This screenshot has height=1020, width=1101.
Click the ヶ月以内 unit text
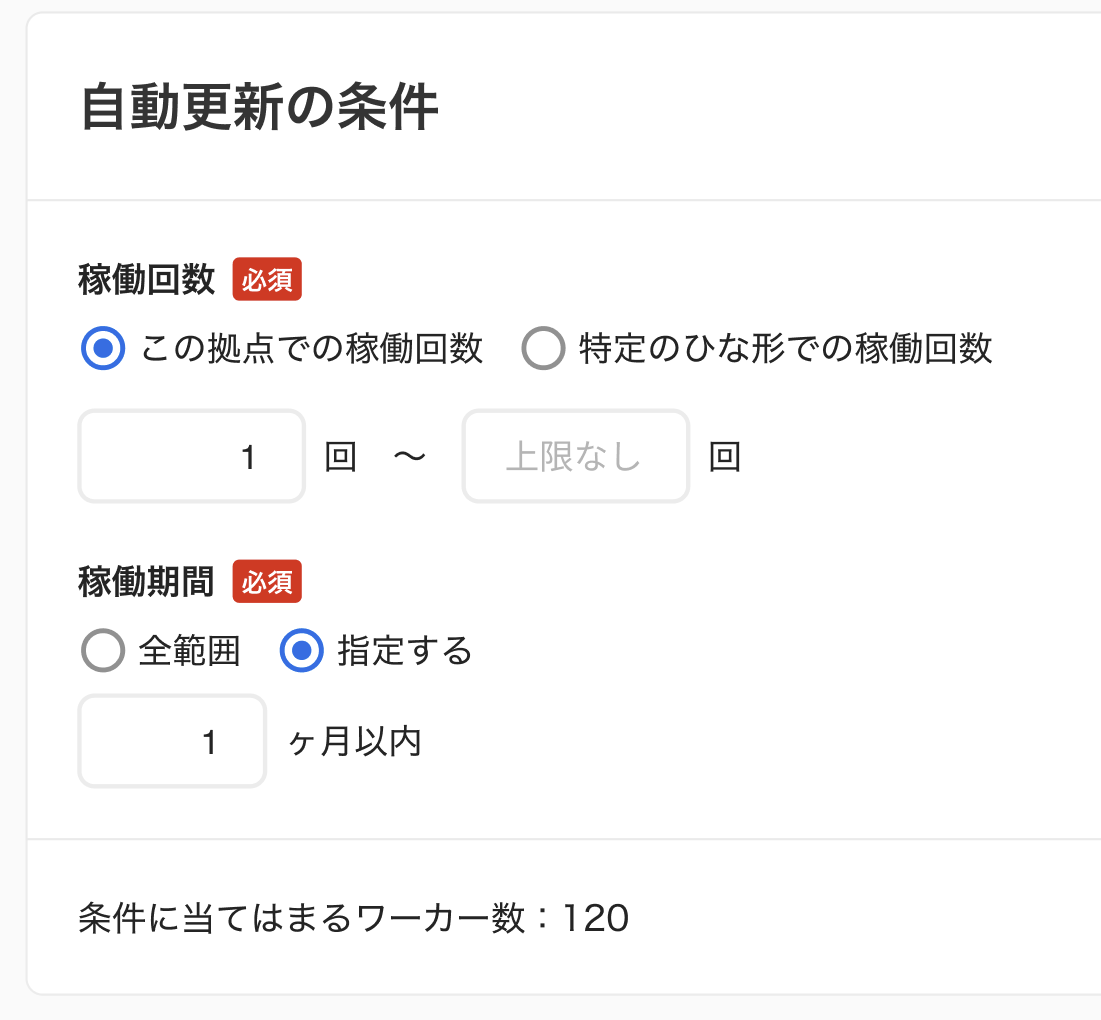click(355, 741)
